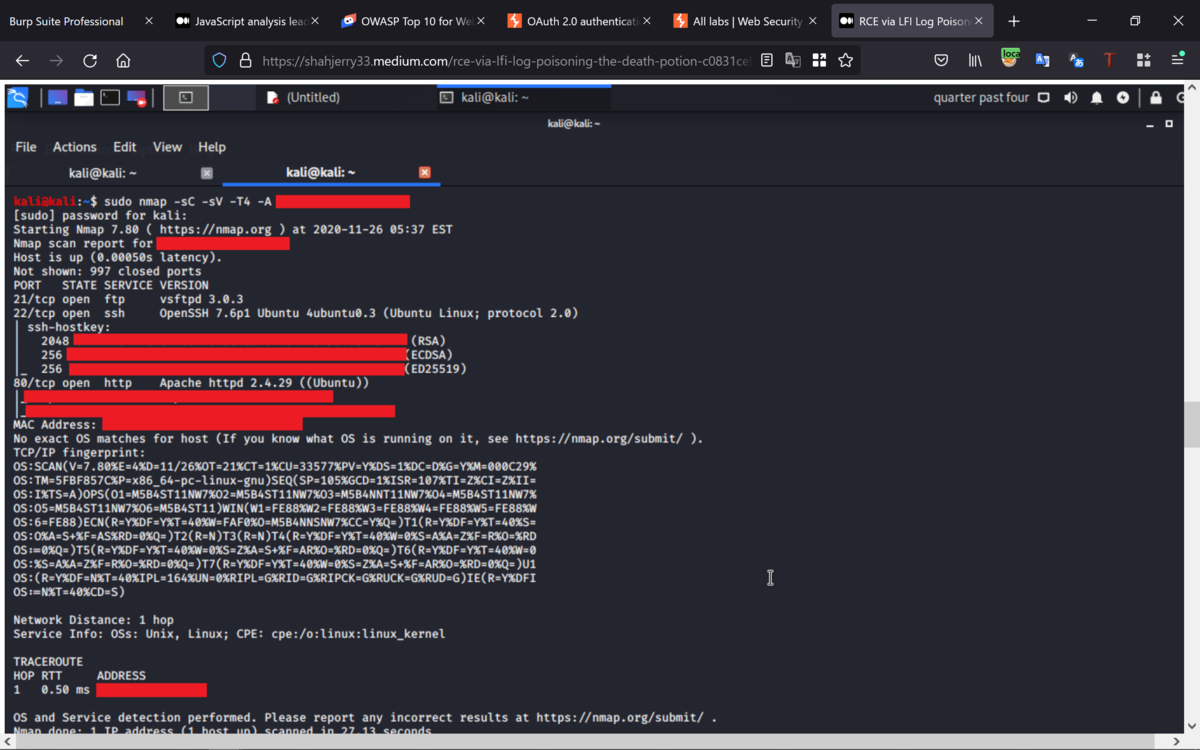This screenshot has width=1200, height=750.
Task: Click 'Not shown: 997 closed ports' line
Action: point(107,271)
